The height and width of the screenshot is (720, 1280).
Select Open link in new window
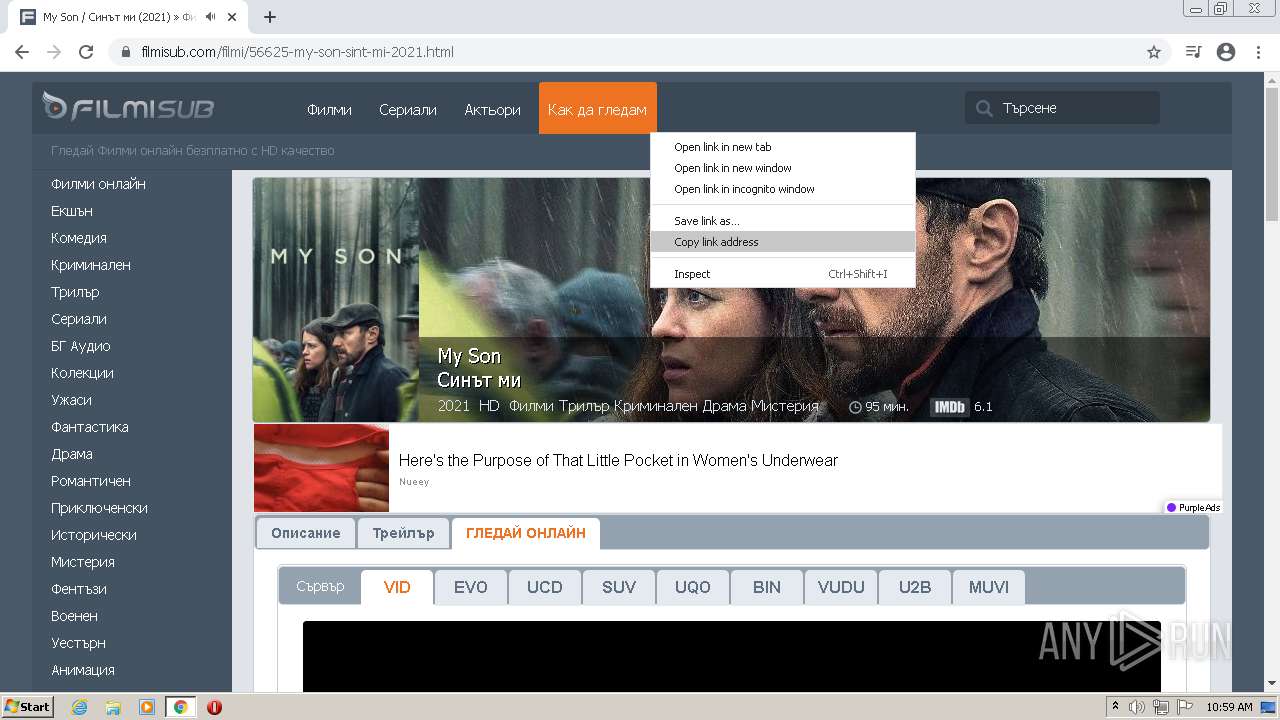(x=783, y=168)
